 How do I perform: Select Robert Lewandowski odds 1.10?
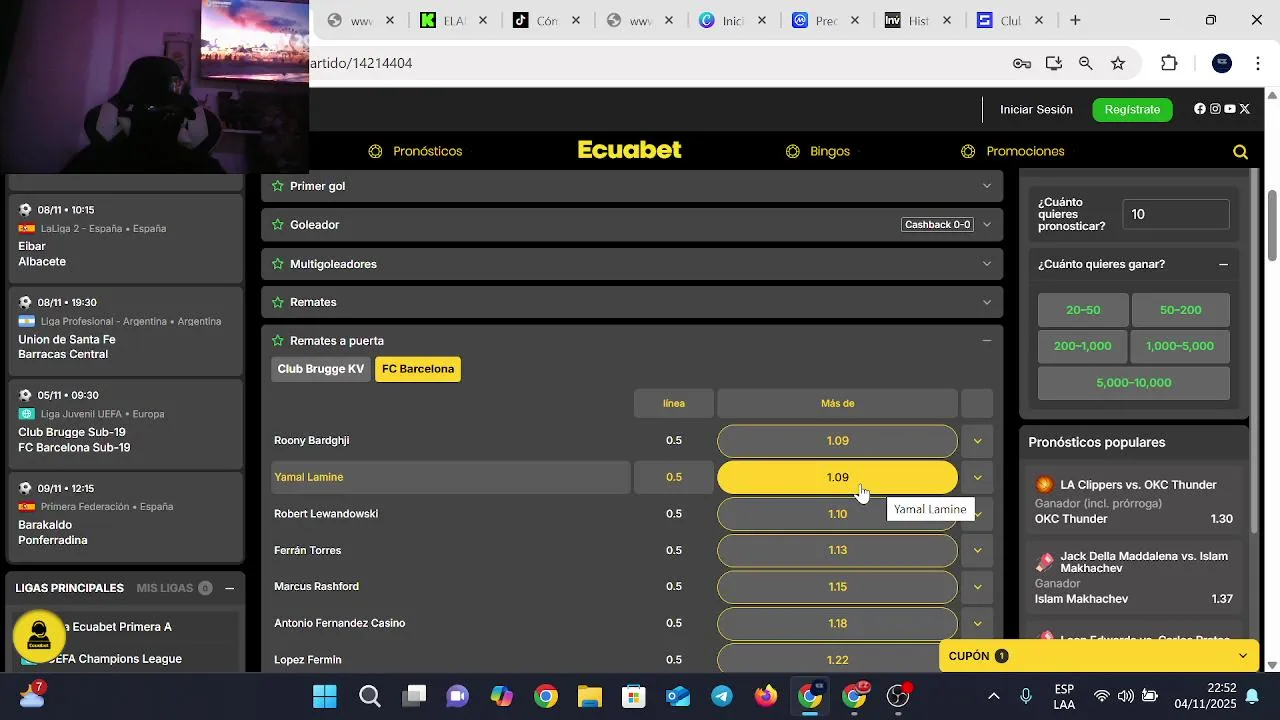pos(837,514)
